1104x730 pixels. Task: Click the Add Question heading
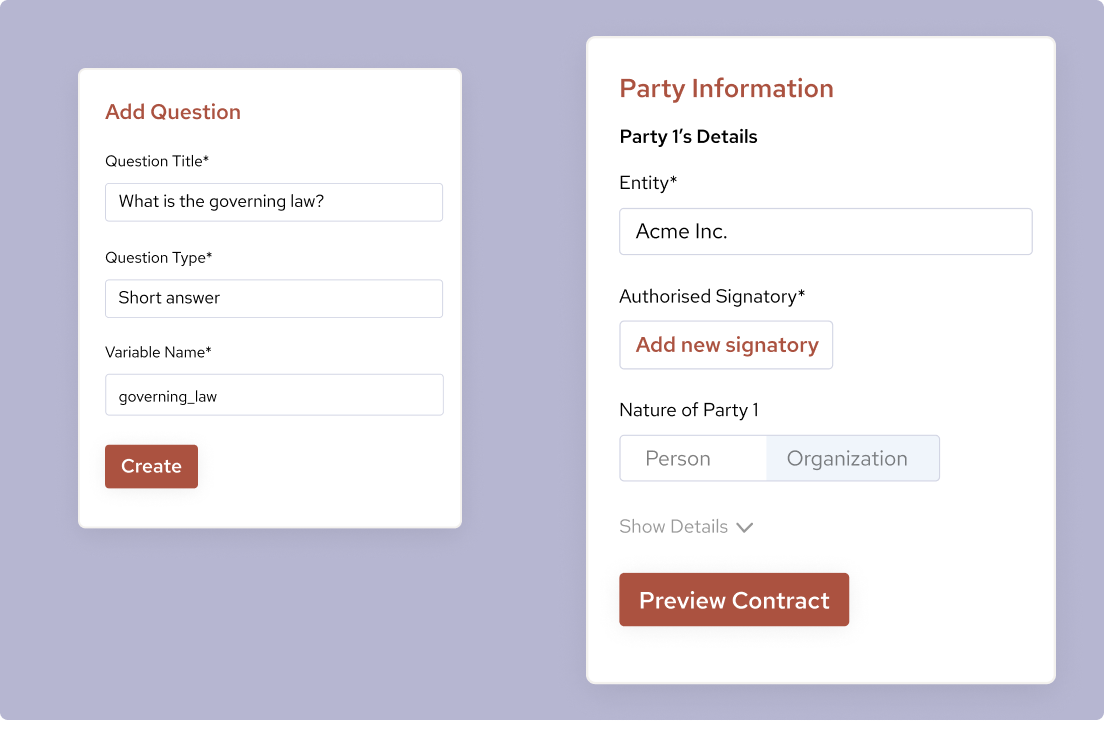point(172,112)
